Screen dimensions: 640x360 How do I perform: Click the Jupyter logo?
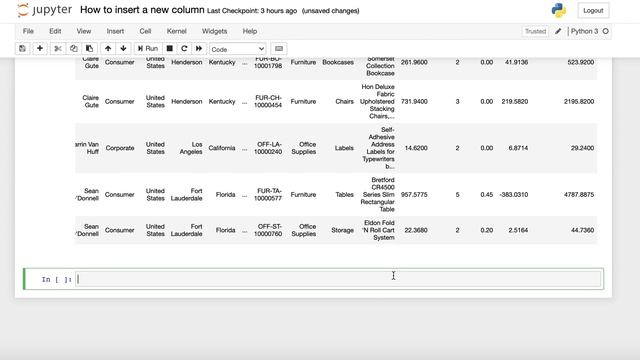tap(44, 10)
